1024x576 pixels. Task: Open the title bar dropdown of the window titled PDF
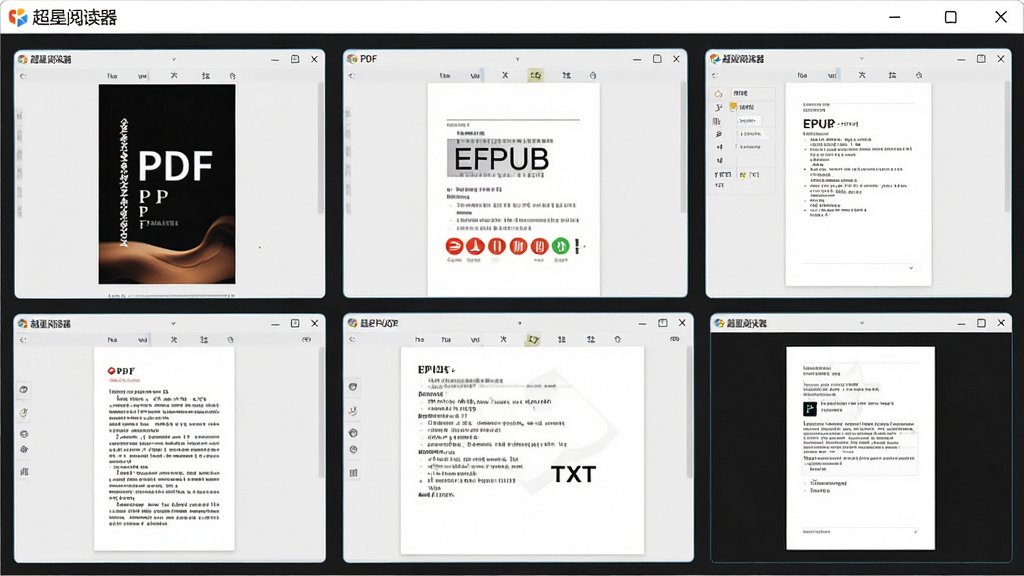point(517,59)
